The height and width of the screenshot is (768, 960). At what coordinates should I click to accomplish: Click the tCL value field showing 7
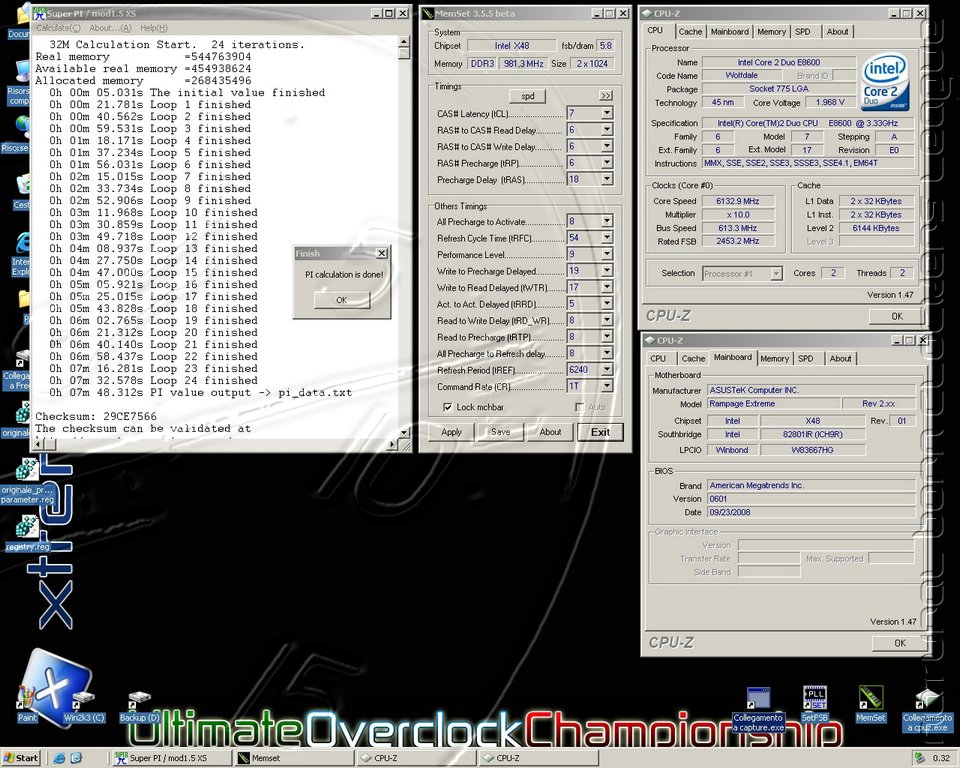point(583,113)
